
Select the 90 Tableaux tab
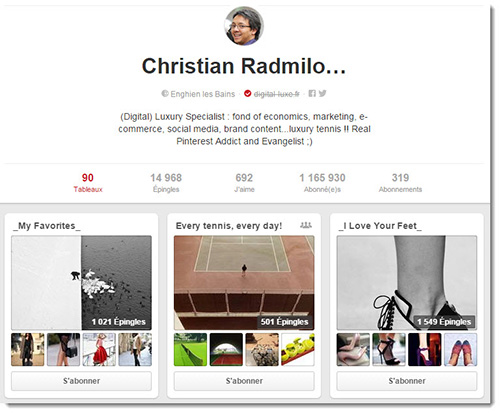[x=88, y=183]
